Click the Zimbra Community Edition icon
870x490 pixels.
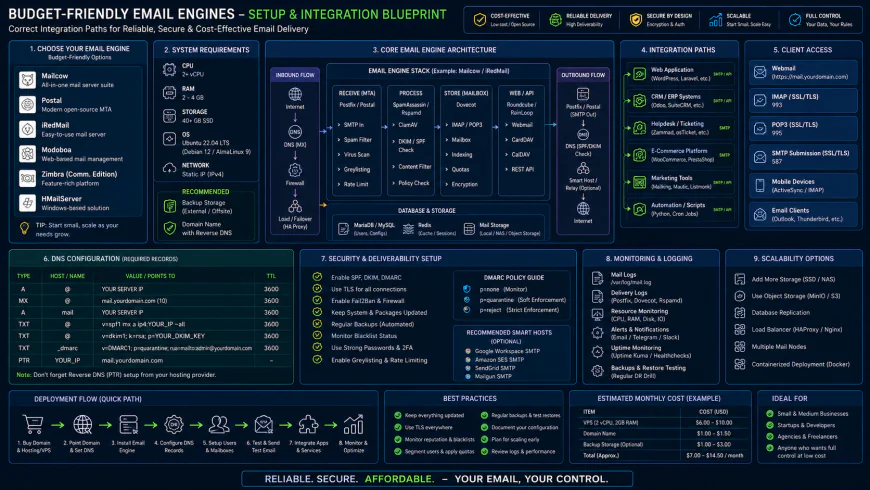(x=27, y=178)
